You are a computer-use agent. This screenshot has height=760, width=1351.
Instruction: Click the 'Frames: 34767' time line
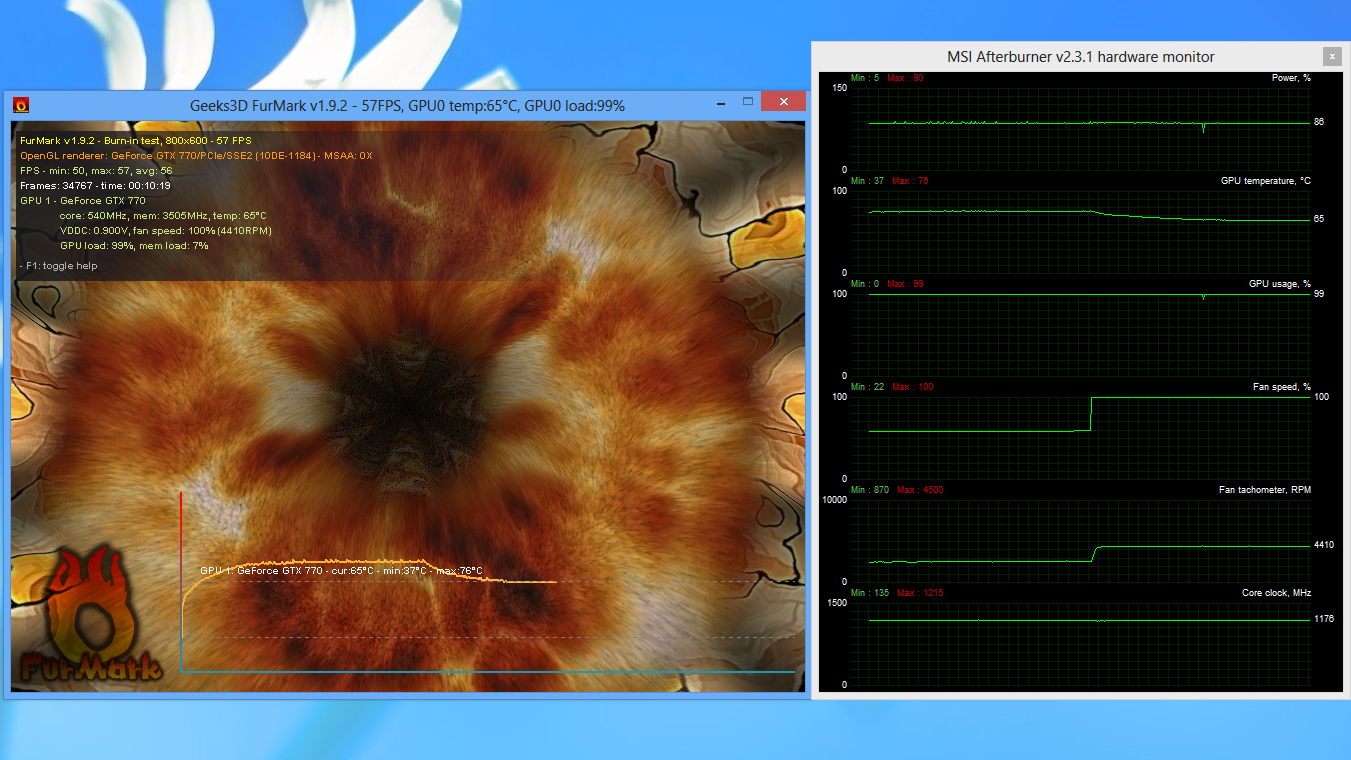[95, 186]
